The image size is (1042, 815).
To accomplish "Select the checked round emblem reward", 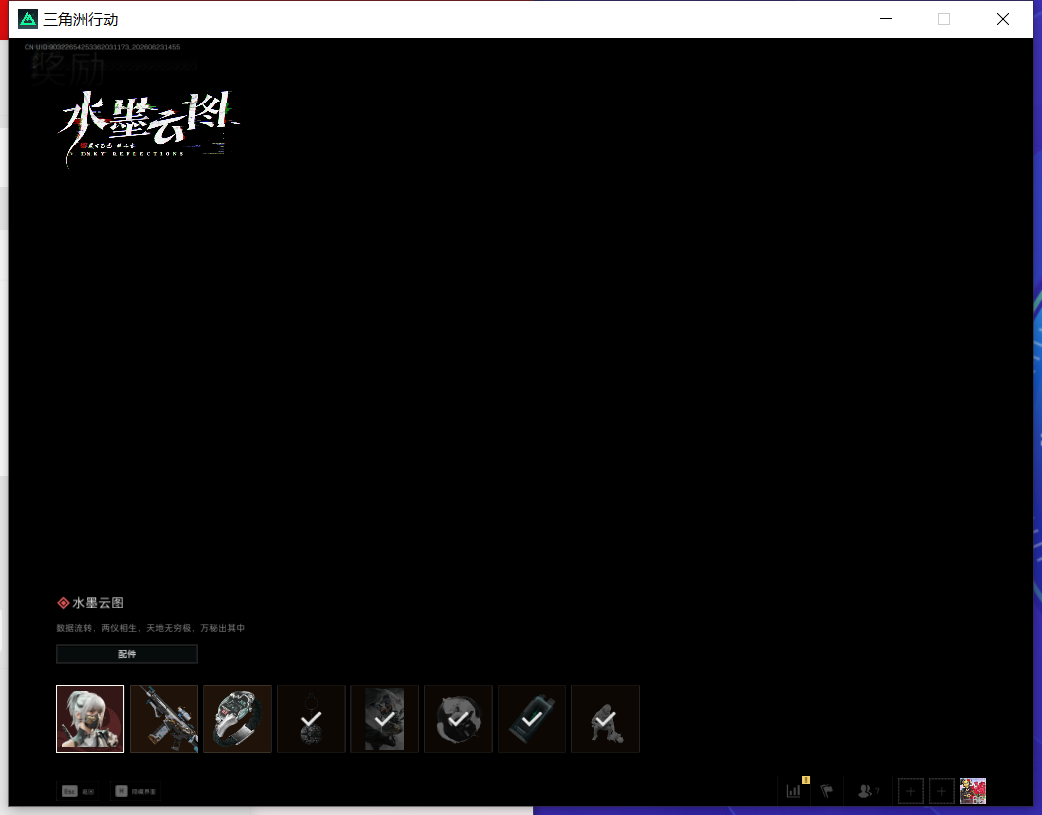I will 458,719.
